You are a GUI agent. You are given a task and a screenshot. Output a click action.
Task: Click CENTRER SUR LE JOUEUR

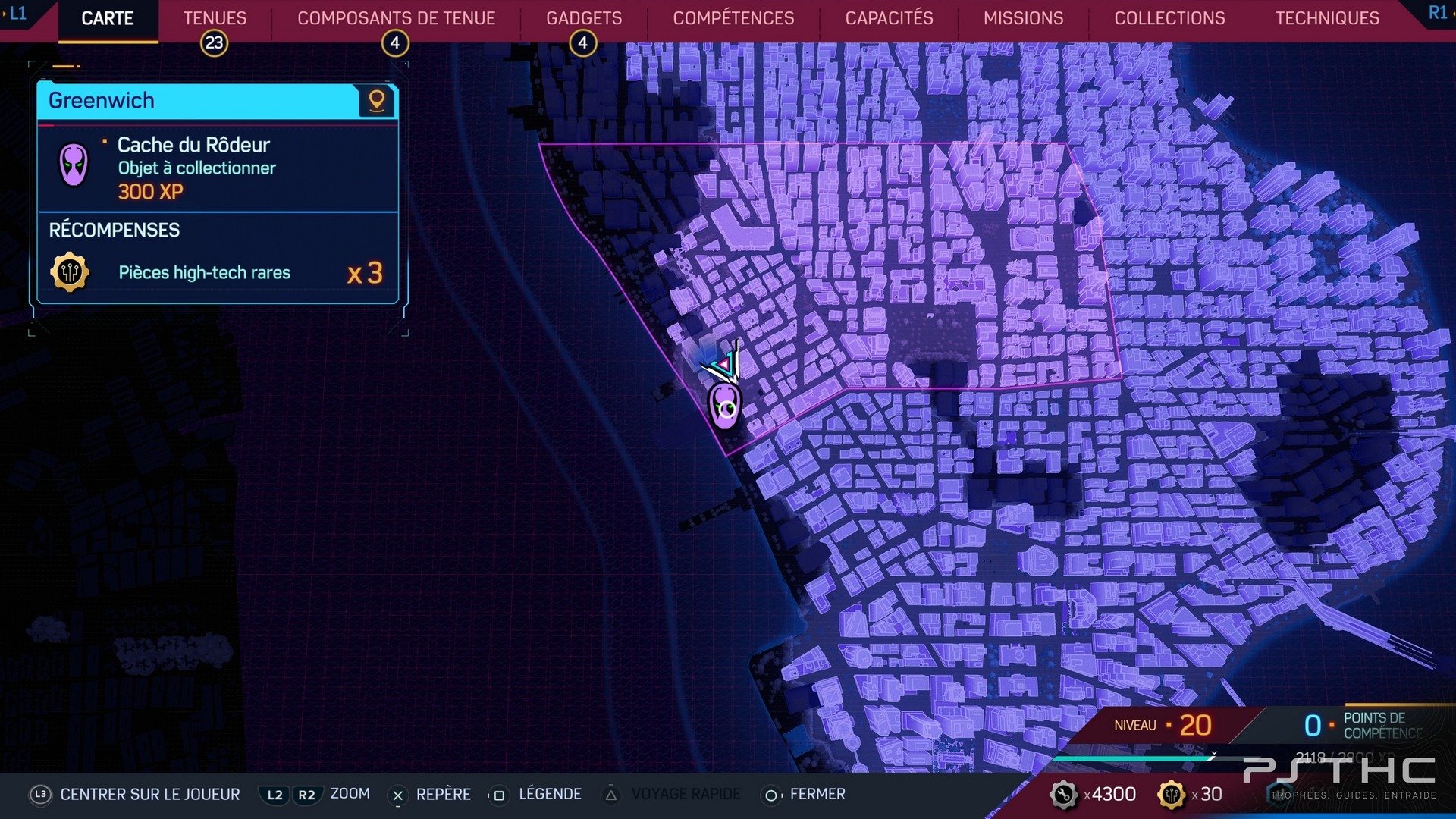point(150,794)
